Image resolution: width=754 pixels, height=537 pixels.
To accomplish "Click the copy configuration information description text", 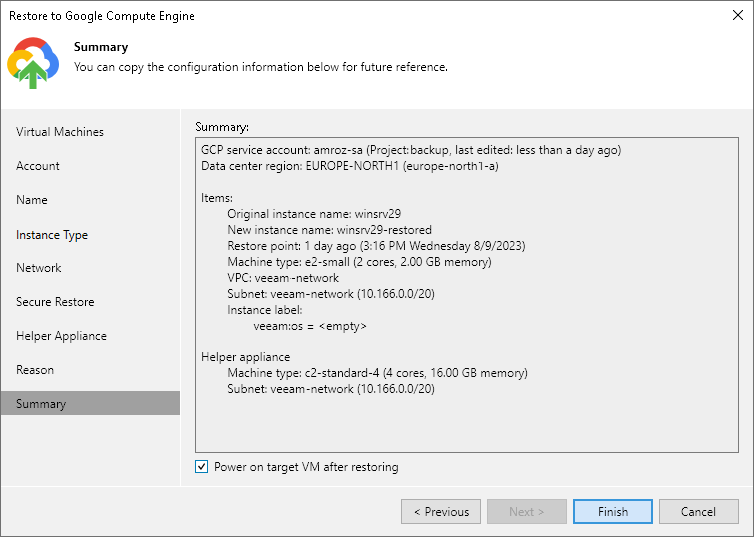I will [x=261, y=67].
